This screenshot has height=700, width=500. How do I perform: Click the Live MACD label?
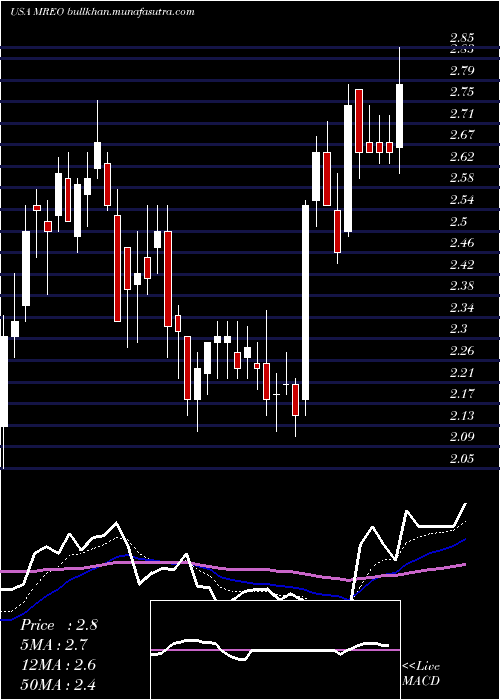click(x=421, y=673)
